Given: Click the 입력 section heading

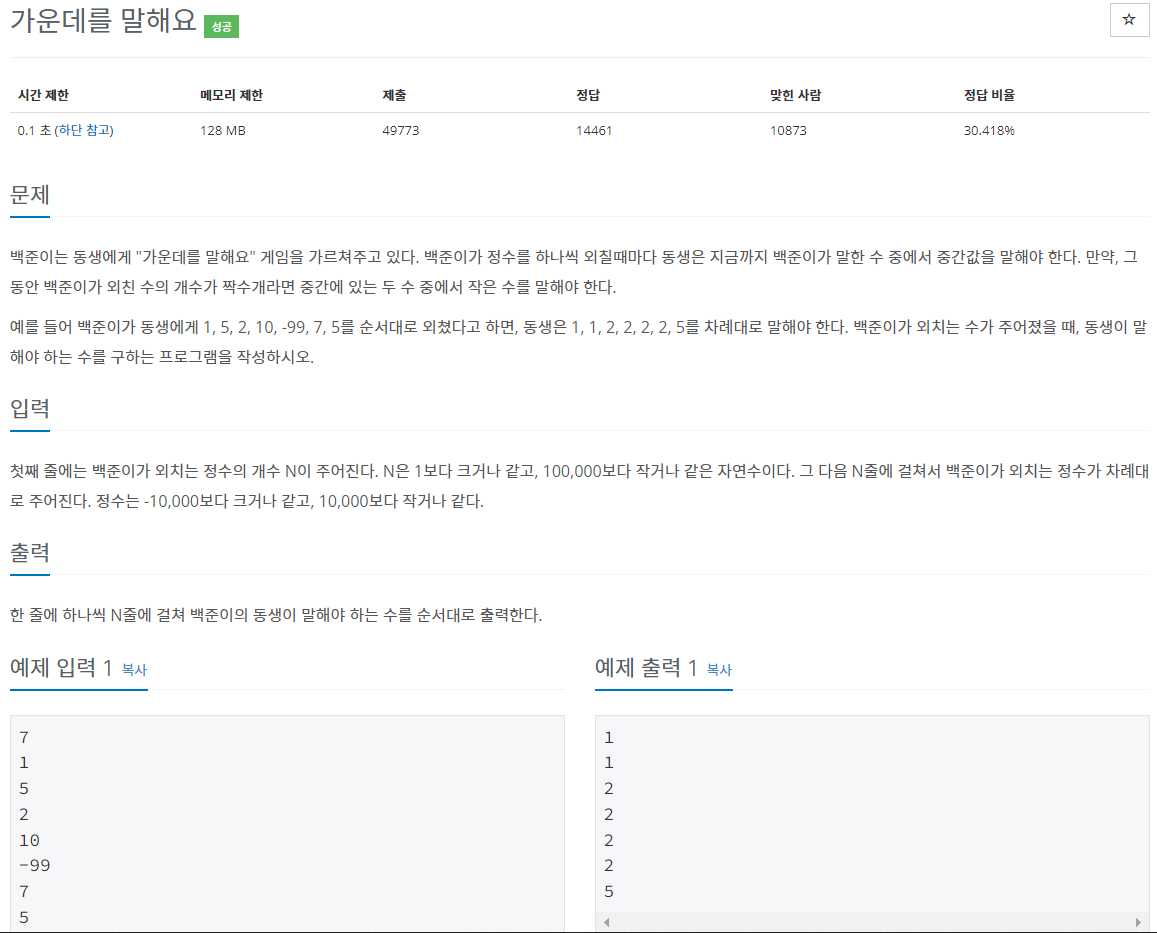Looking at the screenshot, I should (30, 408).
